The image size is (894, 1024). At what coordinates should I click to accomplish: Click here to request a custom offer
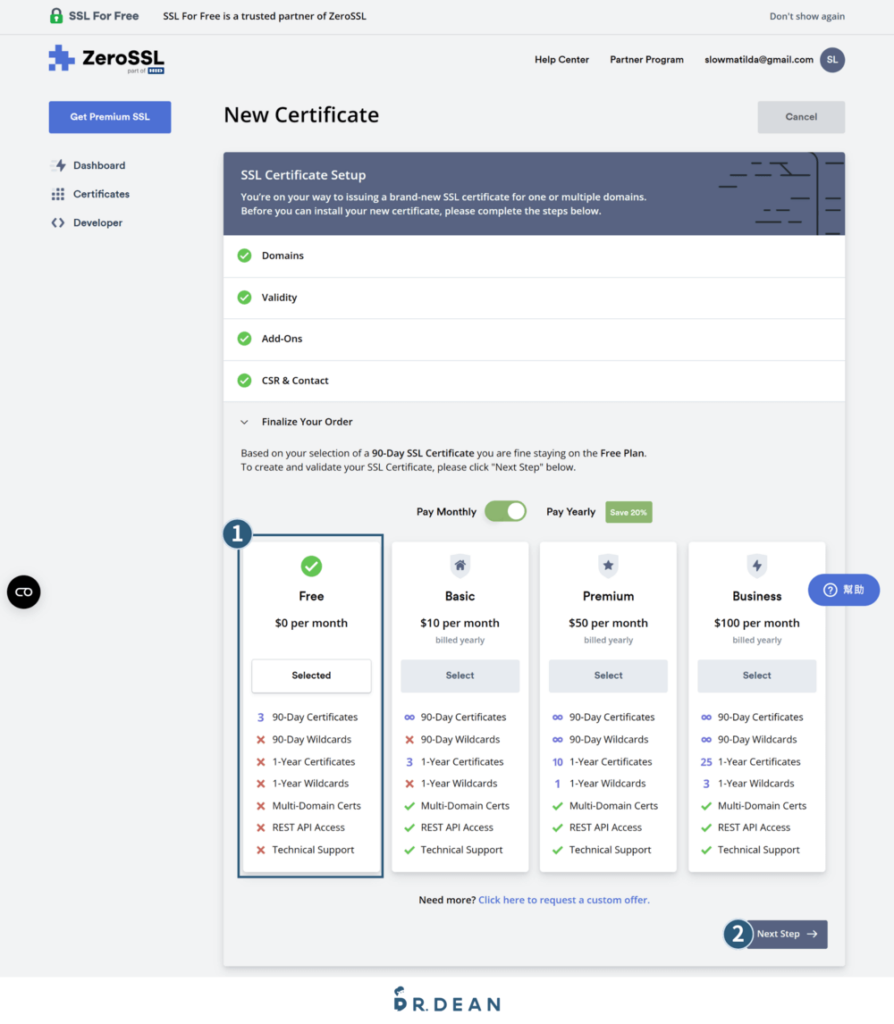564,899
